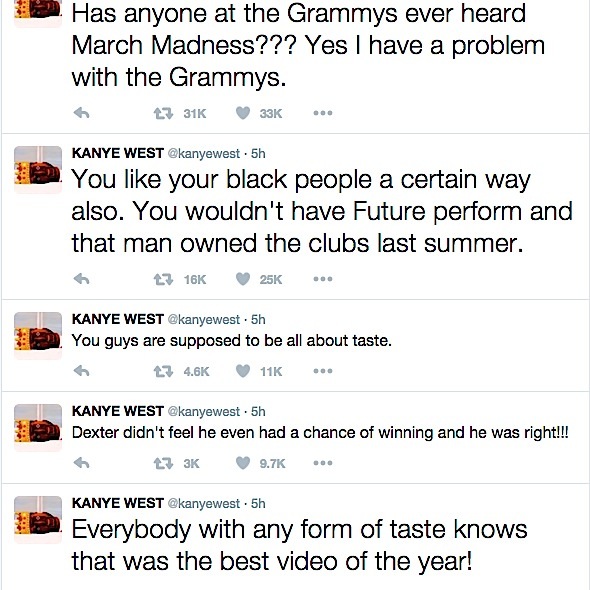The height and width of the screenshot is (590, 590).
Task: Open more options on the Grammys problem tweet
Action: [x=323, y=113]
